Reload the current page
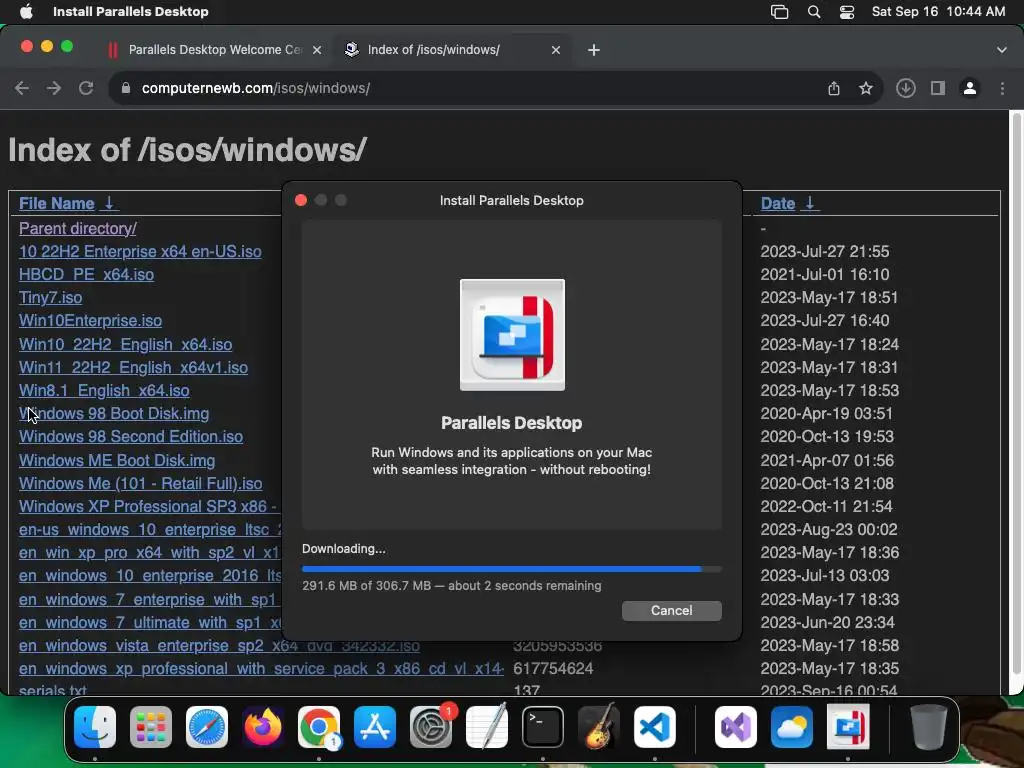 point(86,88)
